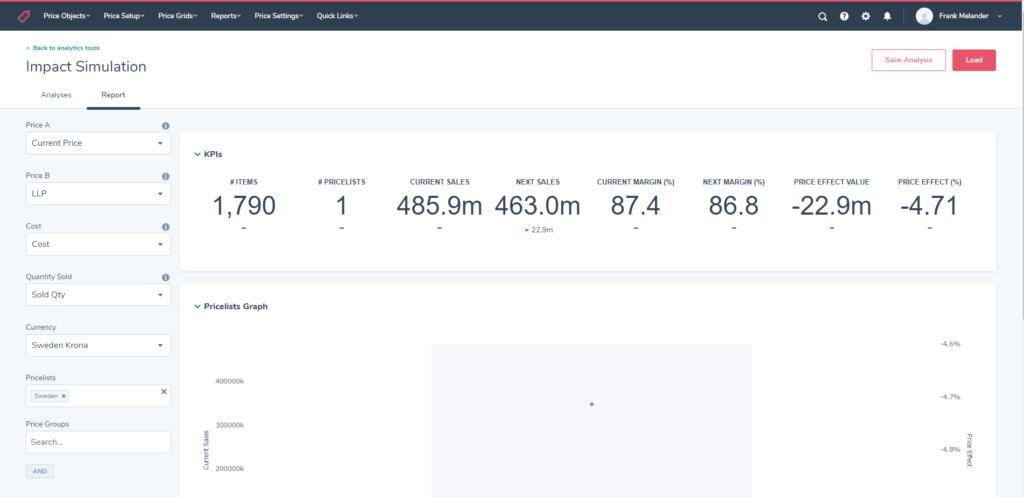
Task: Open the Price A dropdown
Action: [98, 143]
